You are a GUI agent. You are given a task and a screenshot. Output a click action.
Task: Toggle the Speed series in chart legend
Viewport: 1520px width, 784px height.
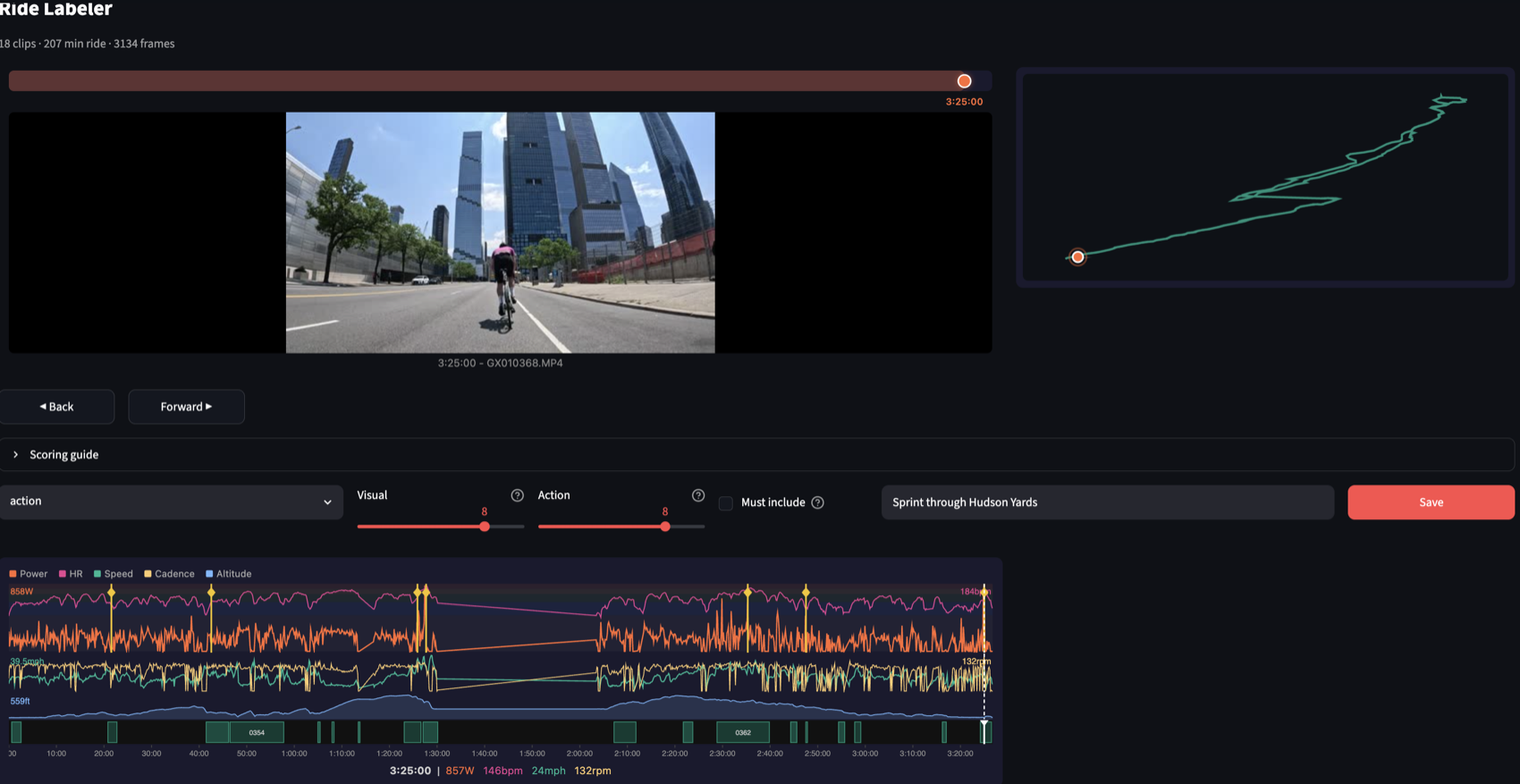click(x=114, y=574)
